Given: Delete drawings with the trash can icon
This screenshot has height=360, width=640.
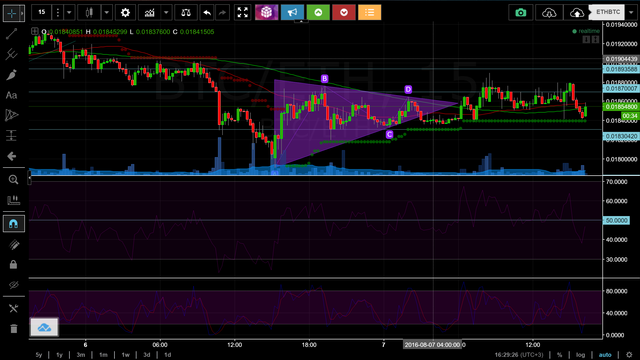Looking at the screenshot, I should [x=13, y=329].
